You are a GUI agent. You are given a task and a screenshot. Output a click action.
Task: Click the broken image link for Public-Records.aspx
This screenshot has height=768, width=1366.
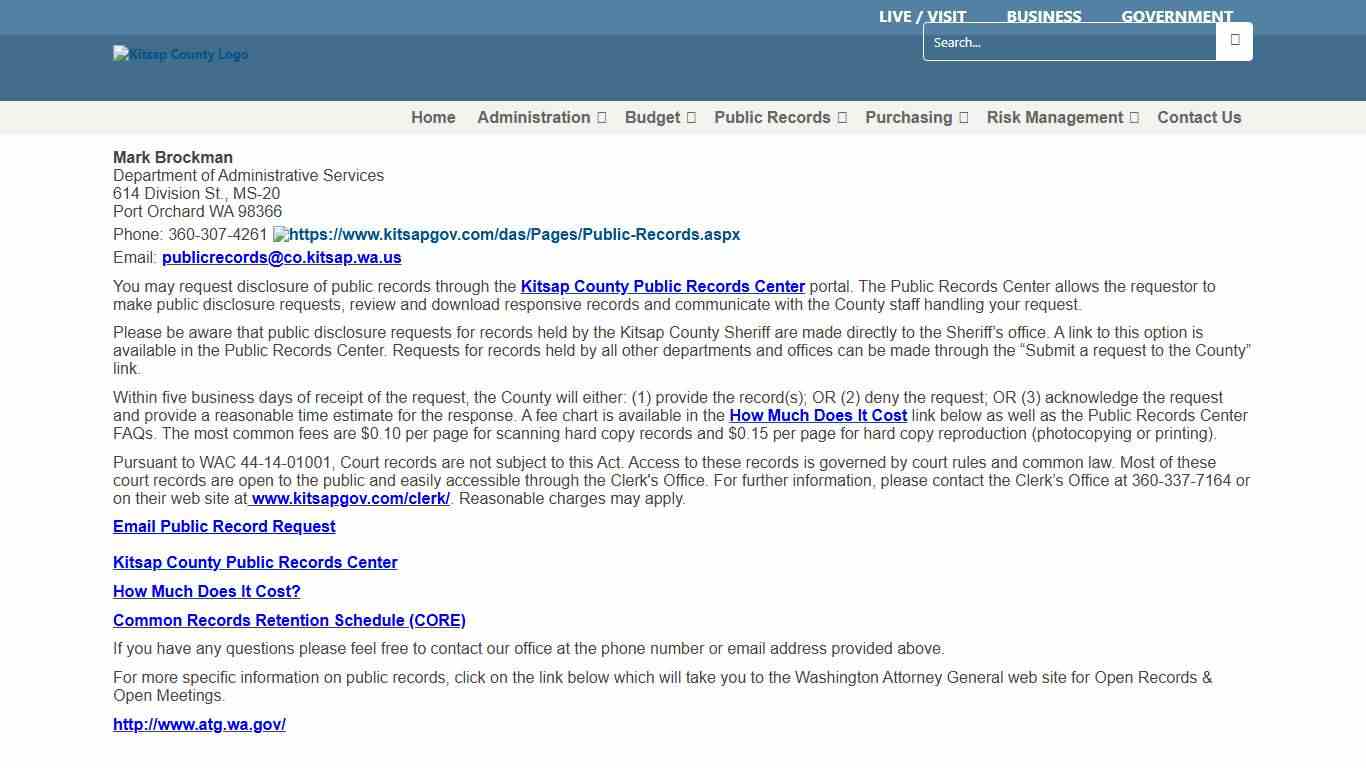[x=506, y=234]
